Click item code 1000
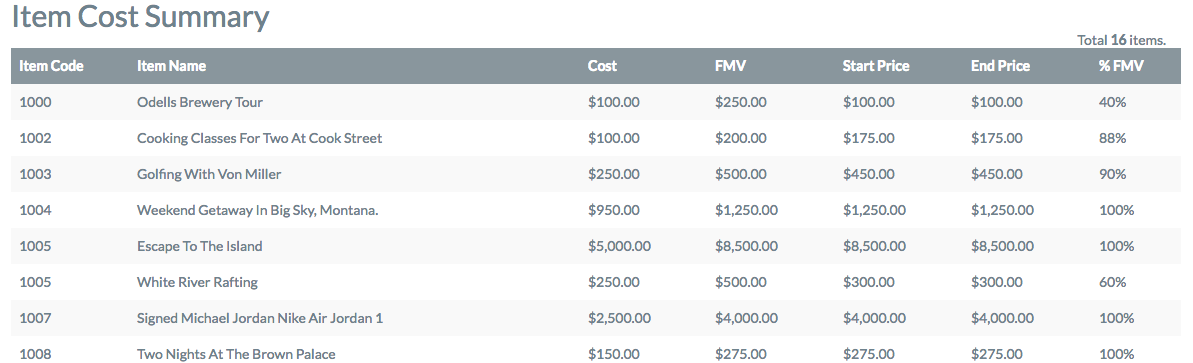 (x=35, y=102)
